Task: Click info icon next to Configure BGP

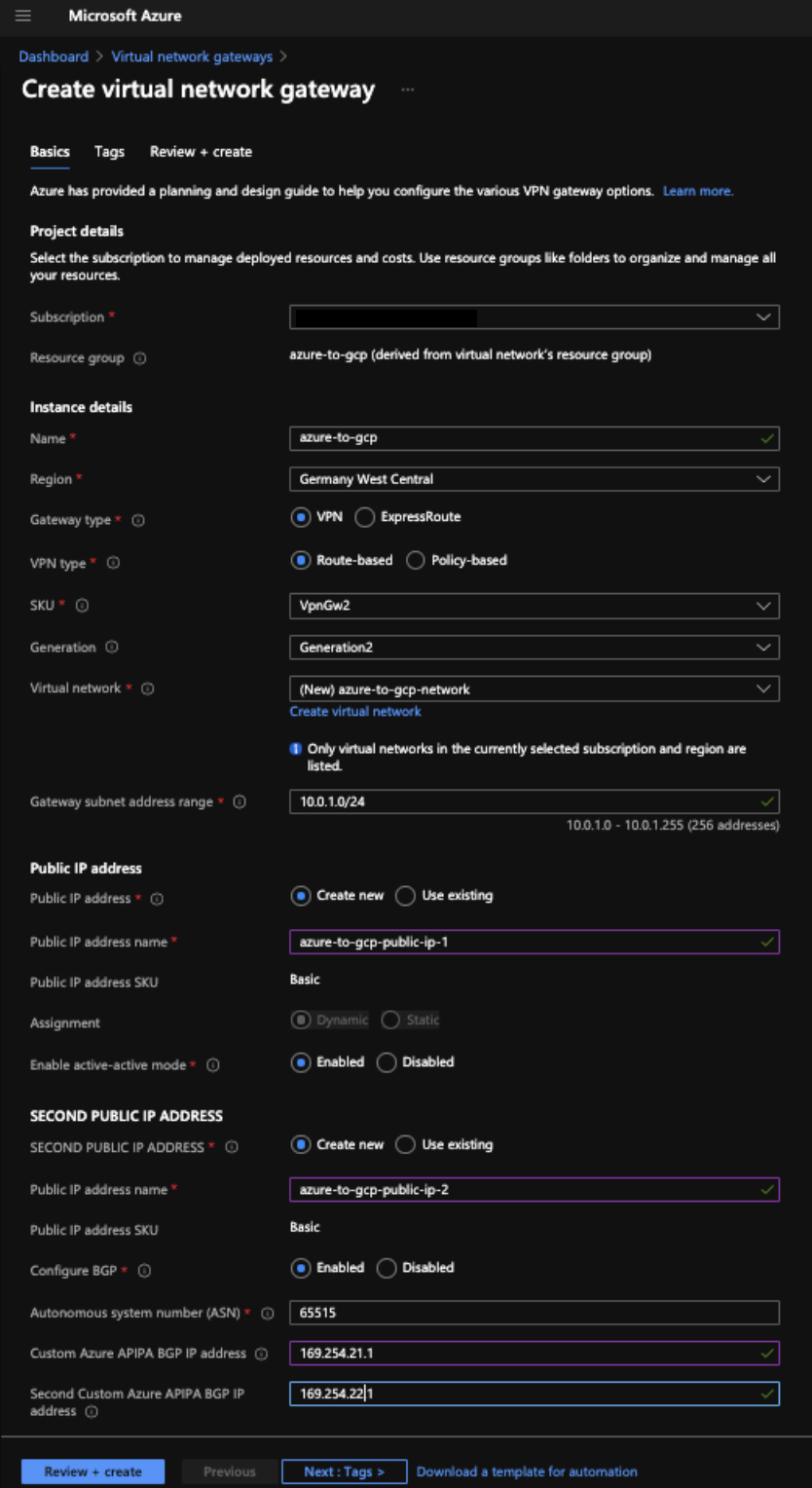Action: 145,1271
